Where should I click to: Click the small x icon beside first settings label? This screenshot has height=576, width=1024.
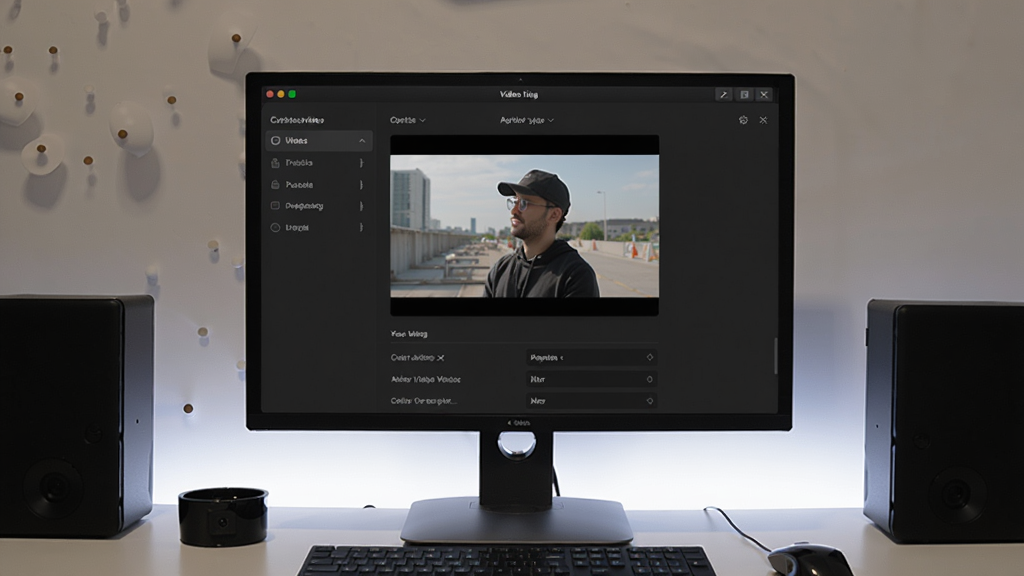[x=441, y=358]
